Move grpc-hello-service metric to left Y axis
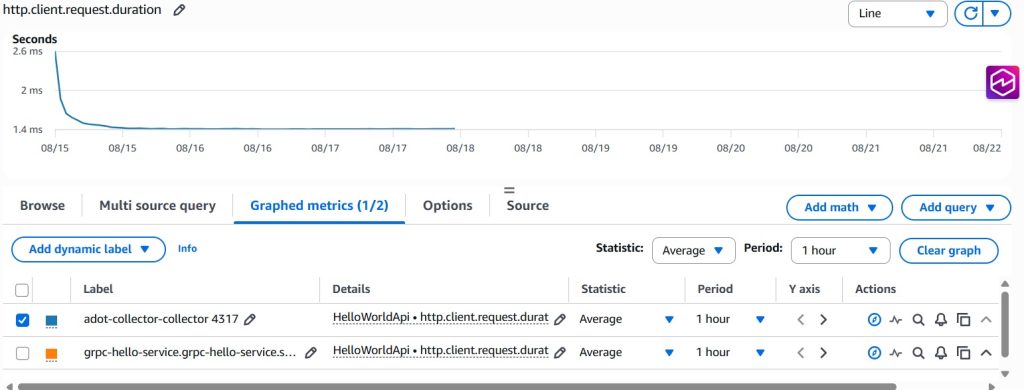Viewport: 1024px width, 390px height. (801, 353)
